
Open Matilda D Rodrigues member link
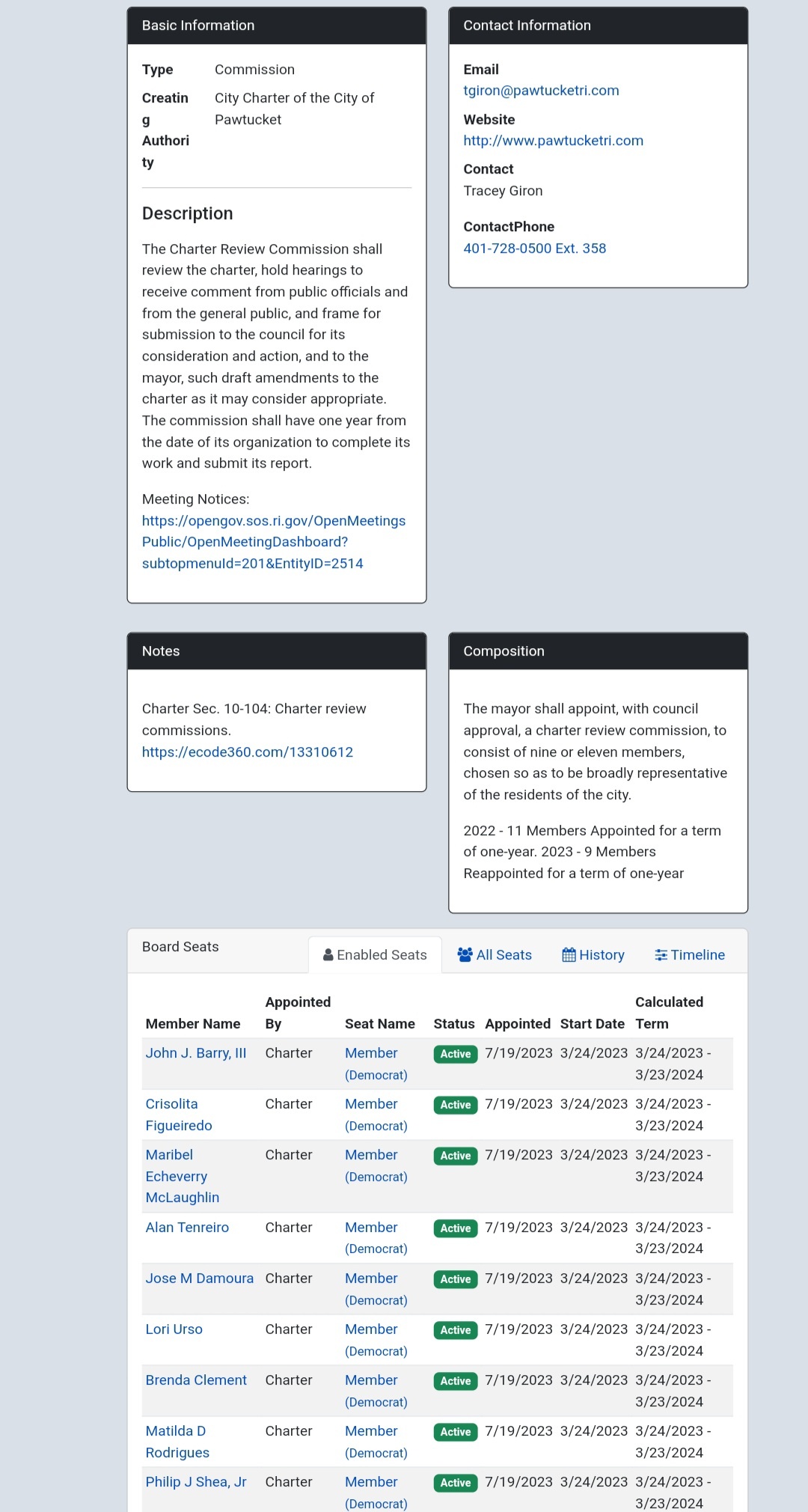(177, 1442)
